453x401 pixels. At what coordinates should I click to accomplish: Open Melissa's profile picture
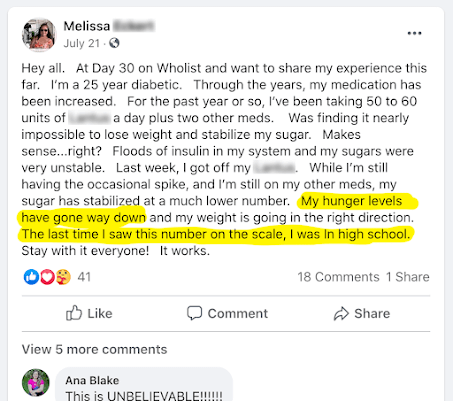[39, 35]
